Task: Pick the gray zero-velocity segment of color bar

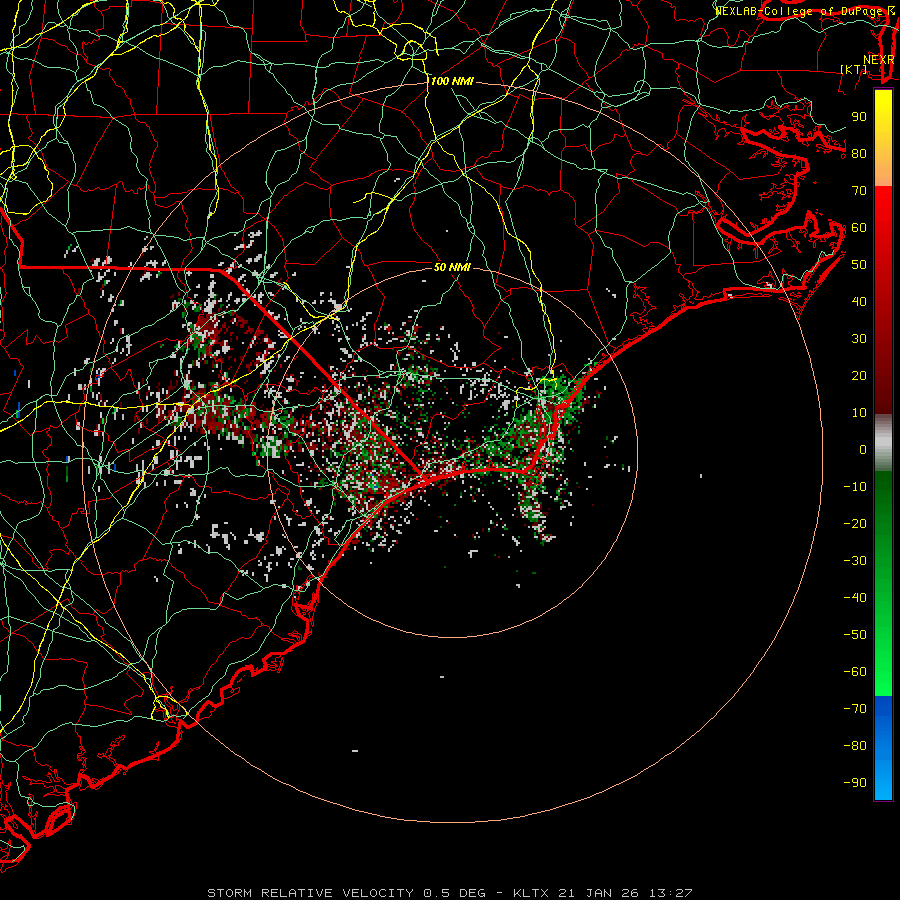Action: (x=883, y=443)
